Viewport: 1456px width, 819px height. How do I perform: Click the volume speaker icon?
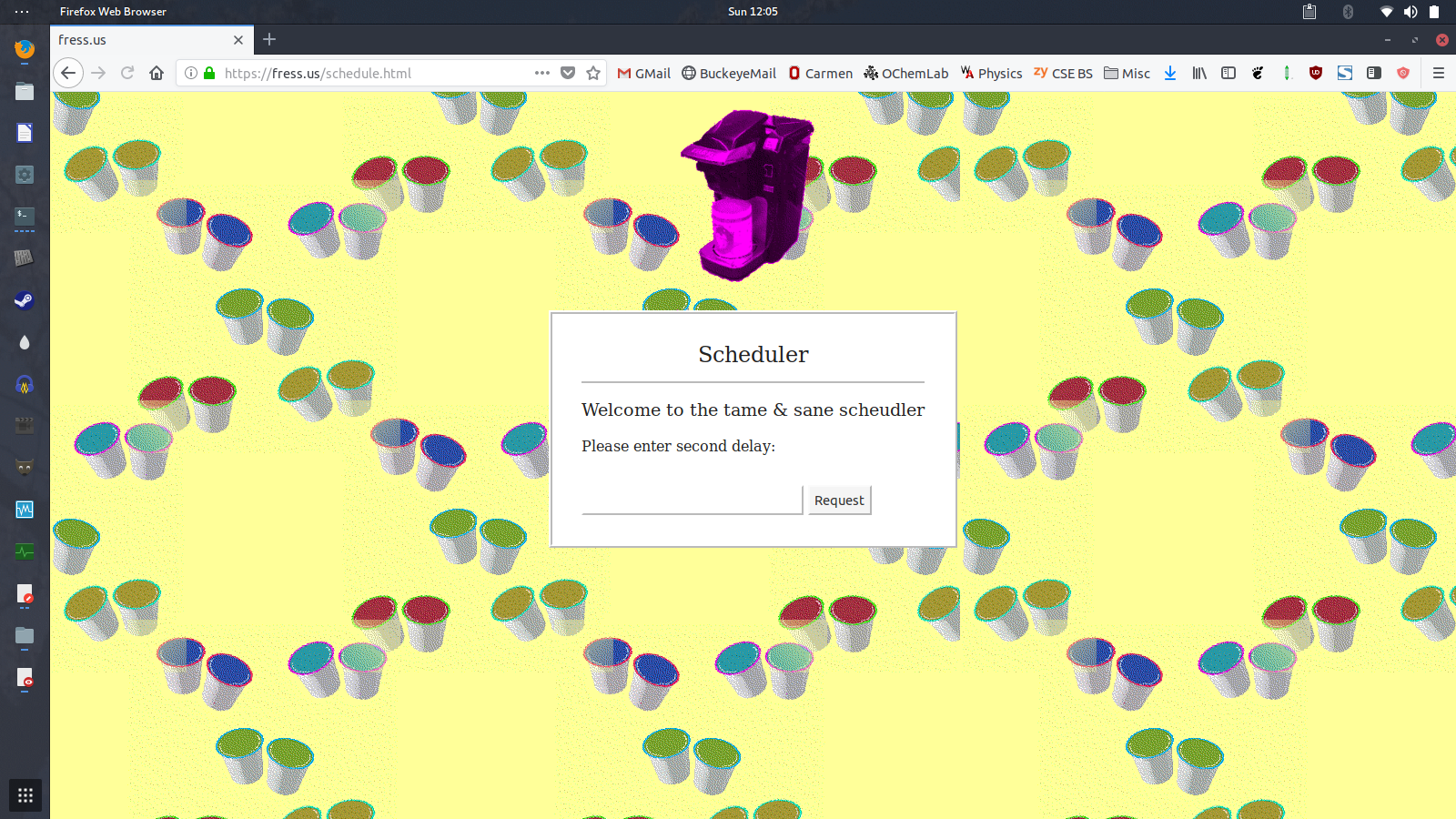click(x=1410, y=12)
